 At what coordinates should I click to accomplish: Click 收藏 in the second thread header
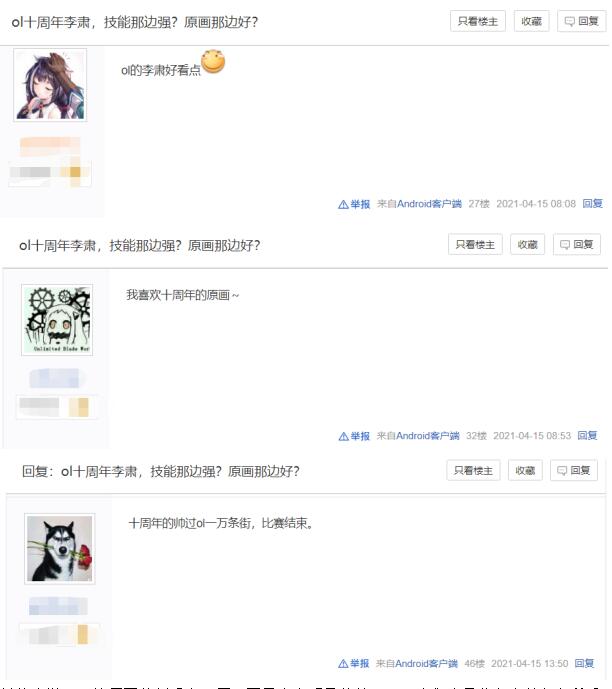pos(527,244)
